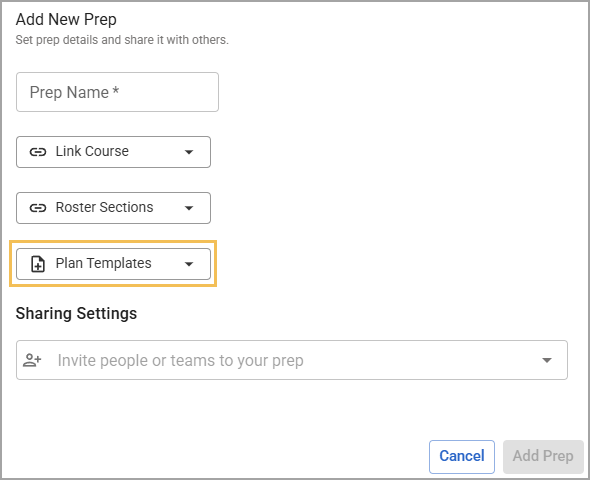Image resolution: width=590 pixels, height=480 pixels.
Task: Open the invite people dropdown arrow
Action: coord(547,360)
